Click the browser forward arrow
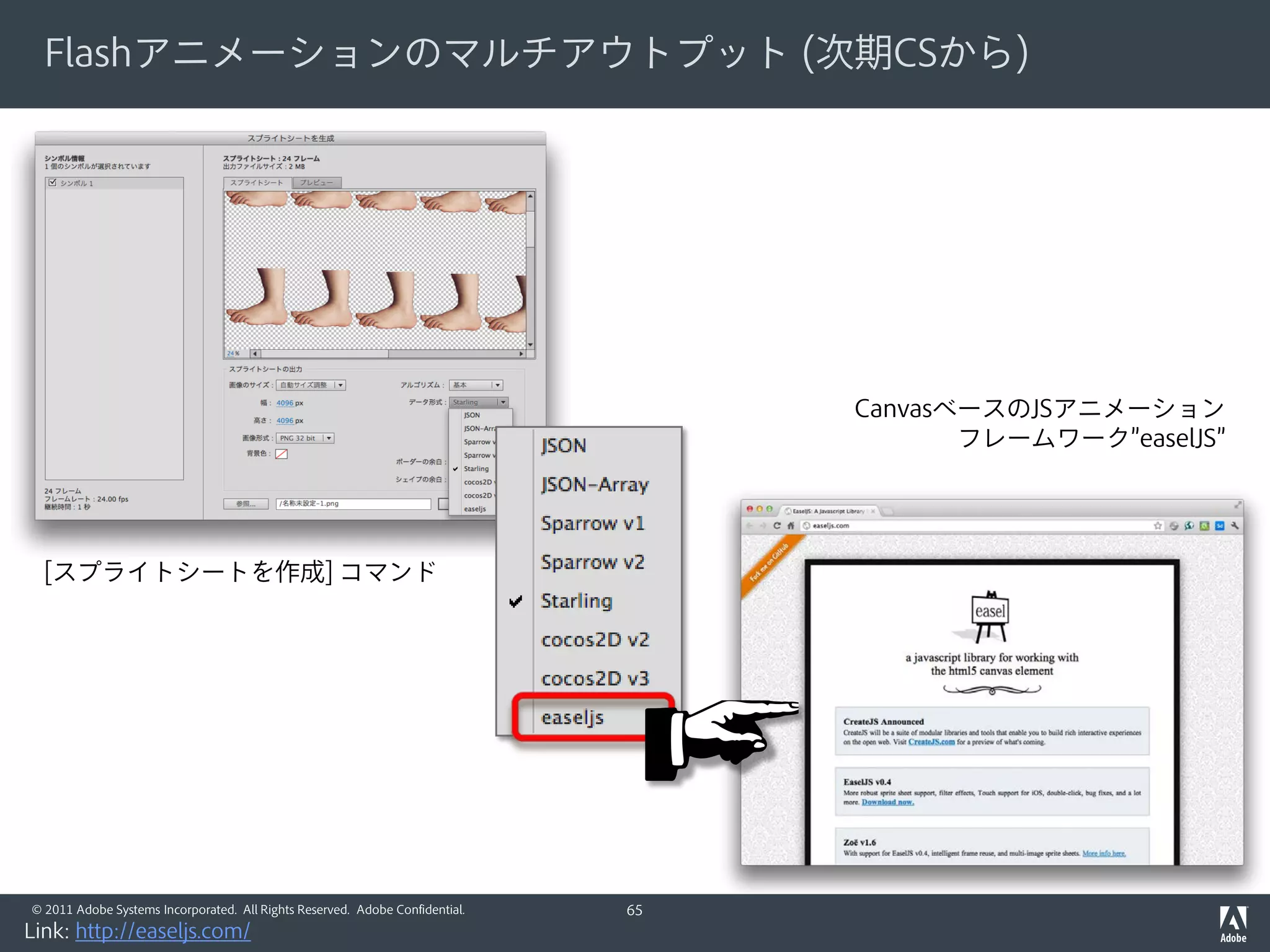Viewport: 1270px width, 952px height. click(x=763, y=526)
